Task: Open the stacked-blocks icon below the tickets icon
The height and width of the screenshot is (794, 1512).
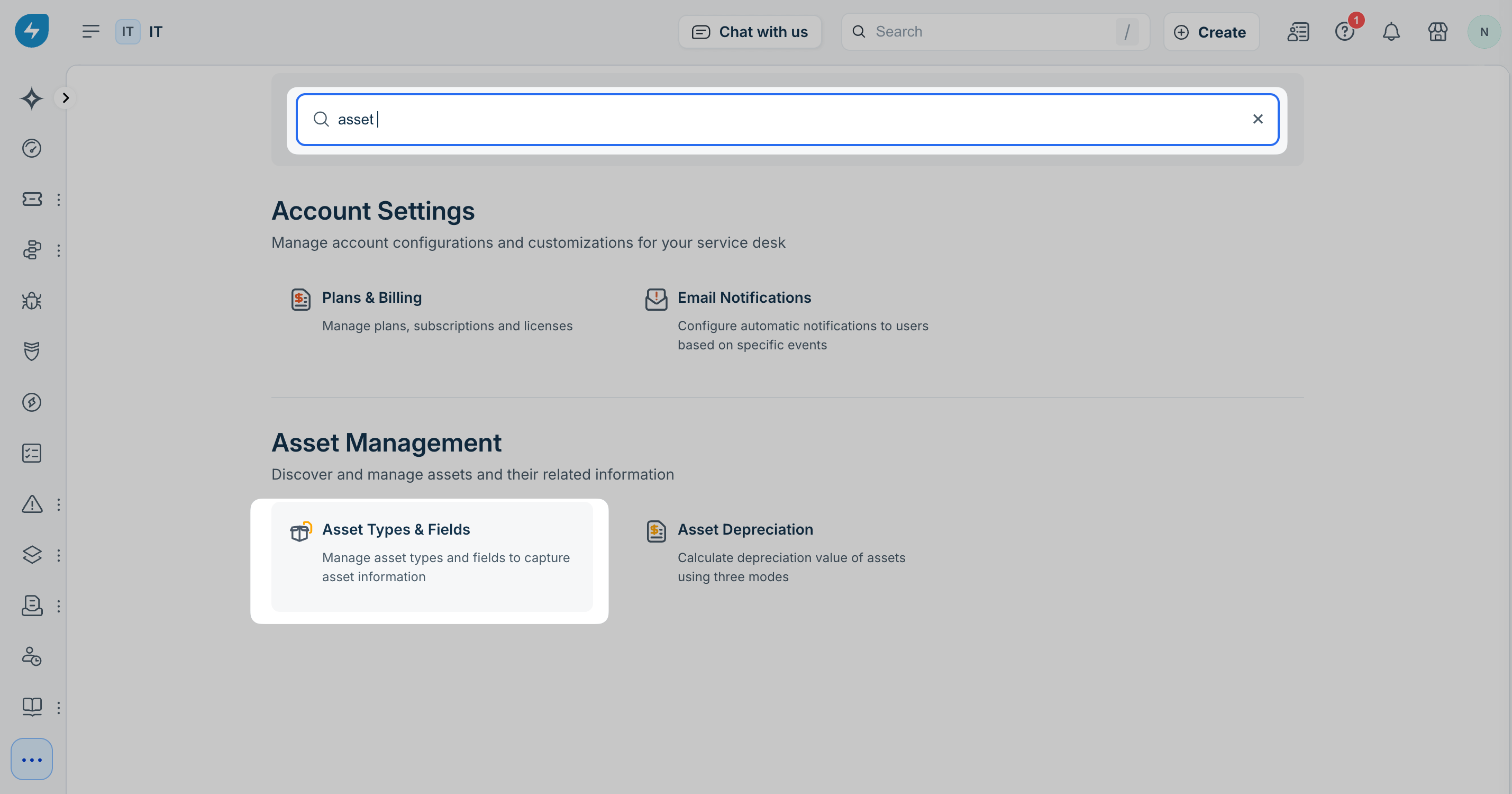Action: [32, 250]
